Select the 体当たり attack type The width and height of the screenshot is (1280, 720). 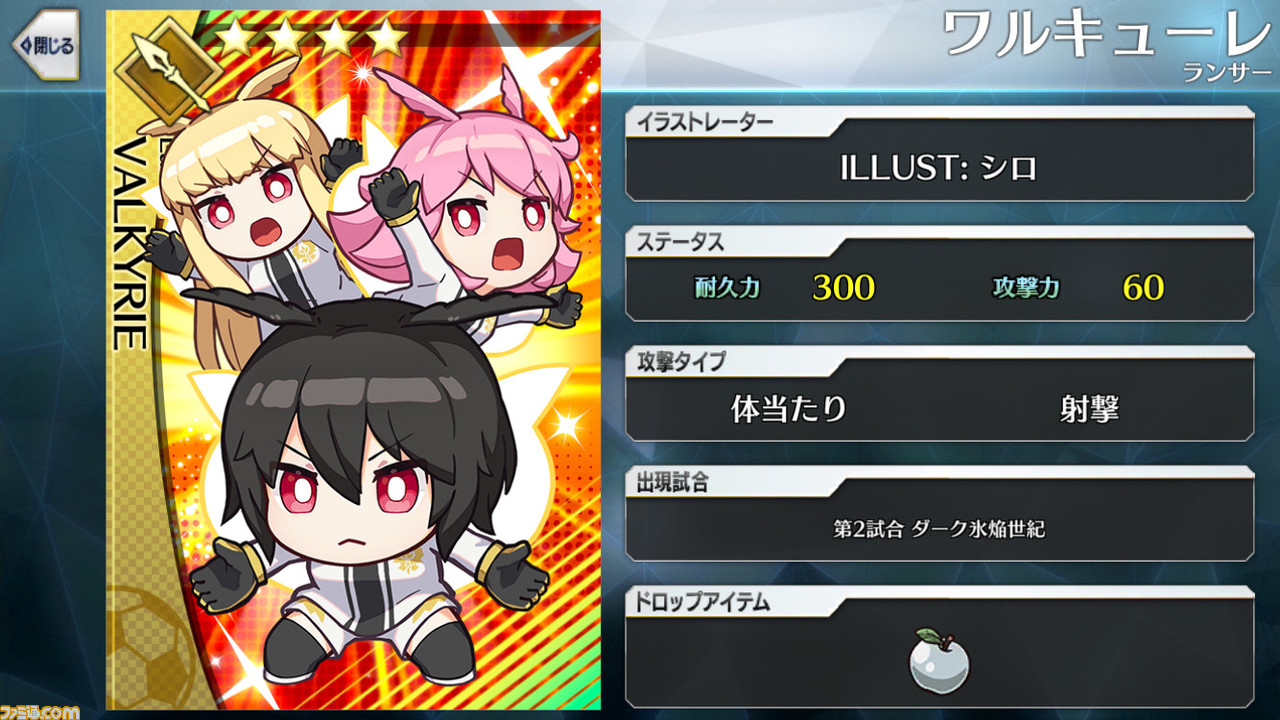point(789,408)
